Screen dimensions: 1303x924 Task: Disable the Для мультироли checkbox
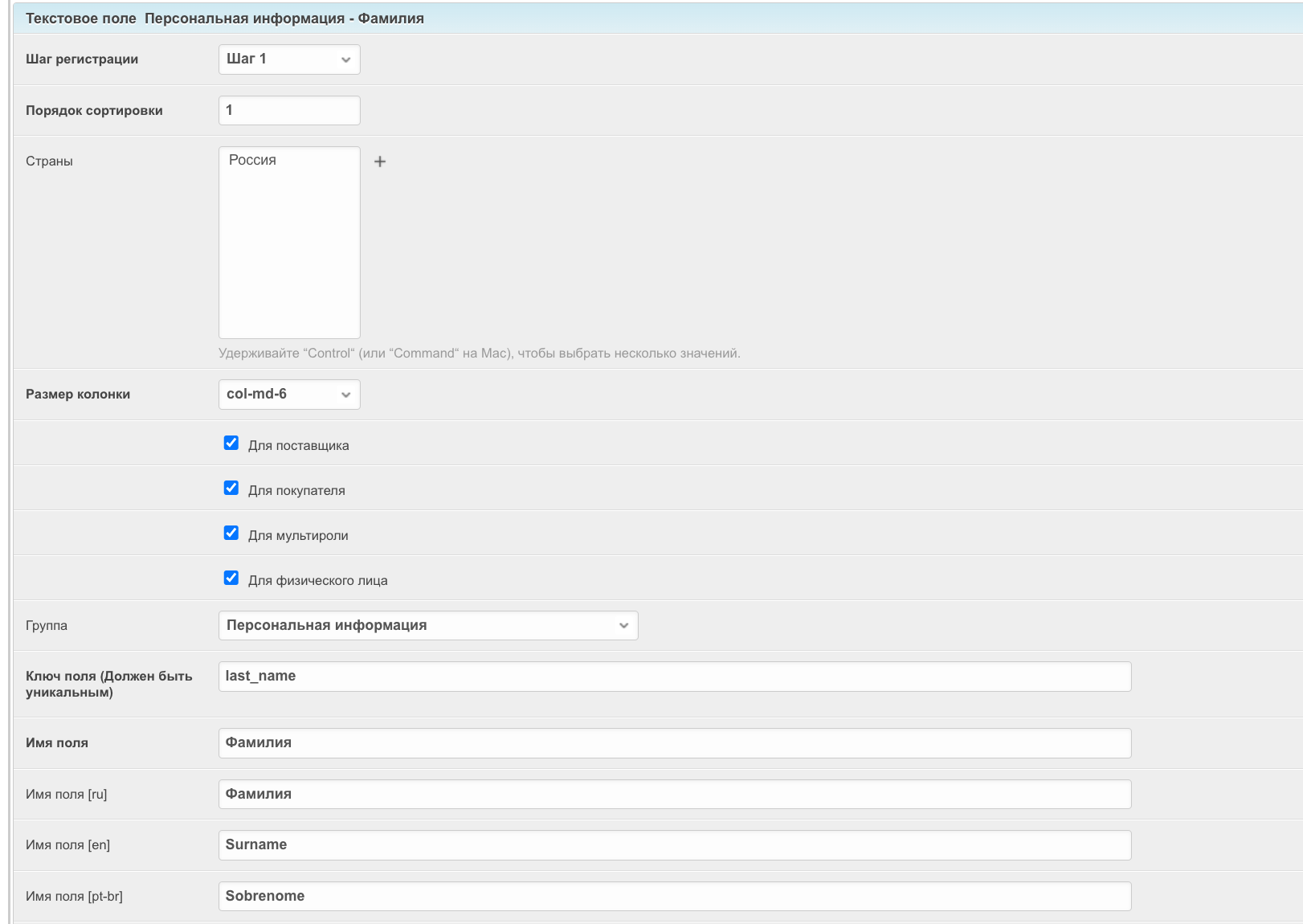(231, 534)
